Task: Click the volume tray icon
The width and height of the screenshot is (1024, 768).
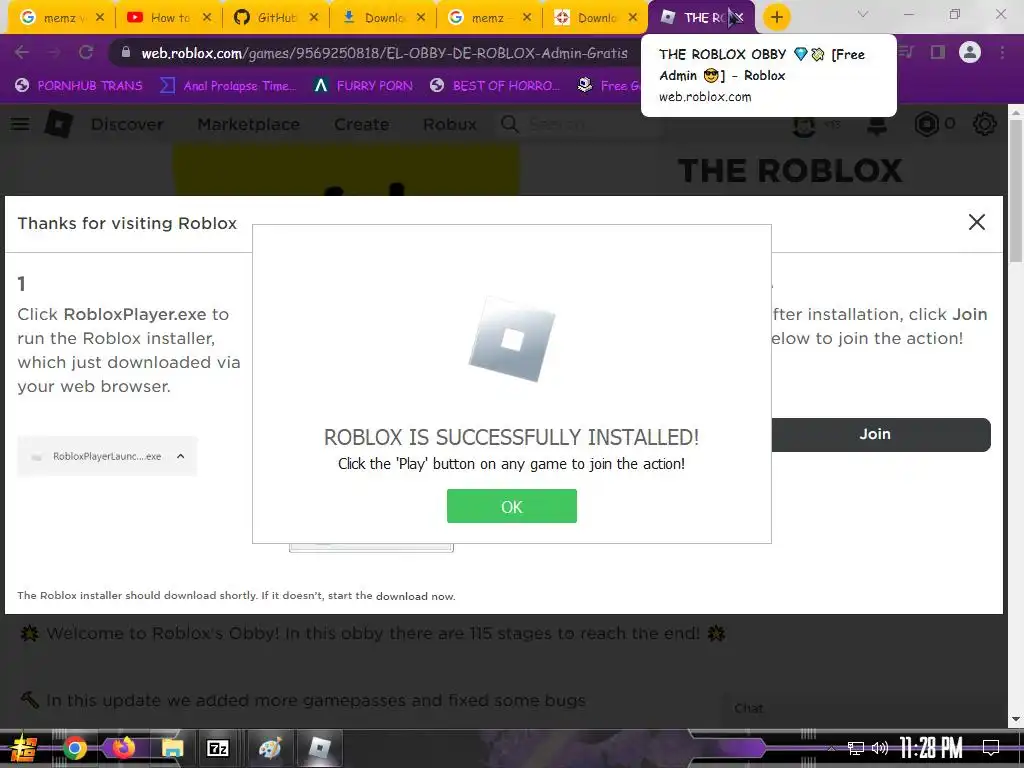Action: [880, 748]
